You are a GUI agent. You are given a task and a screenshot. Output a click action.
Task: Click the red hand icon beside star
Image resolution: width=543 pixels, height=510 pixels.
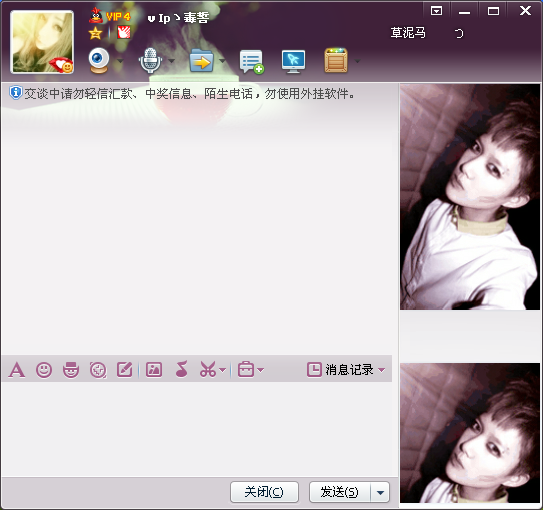124,33
